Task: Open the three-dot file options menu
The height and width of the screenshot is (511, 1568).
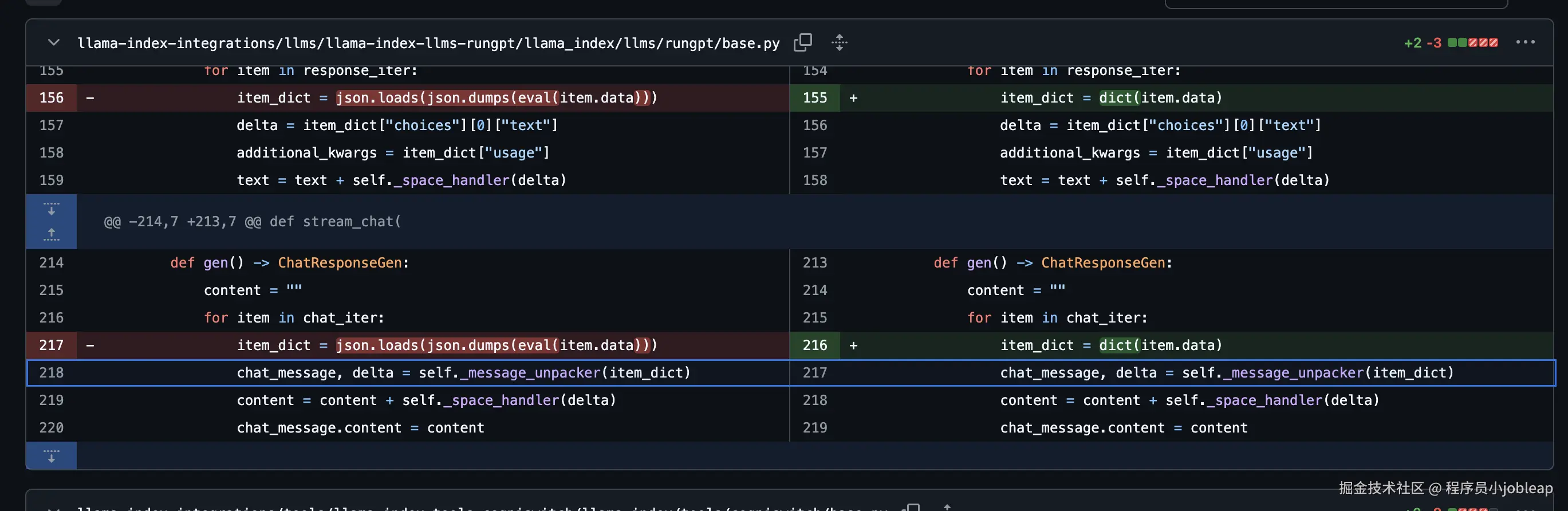Action: [1525, 42]
